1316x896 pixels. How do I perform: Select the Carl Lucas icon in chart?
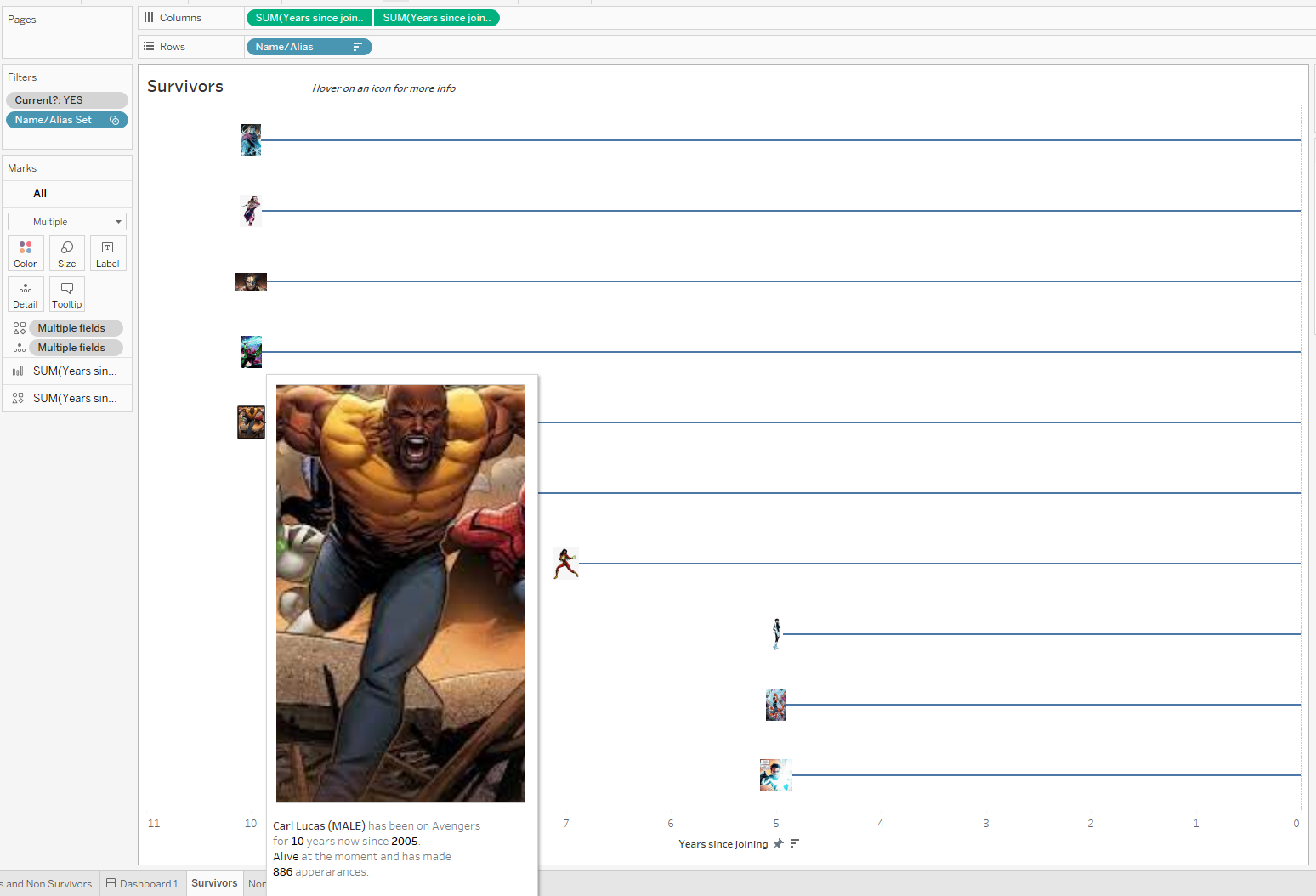click(x=251, y=422)
